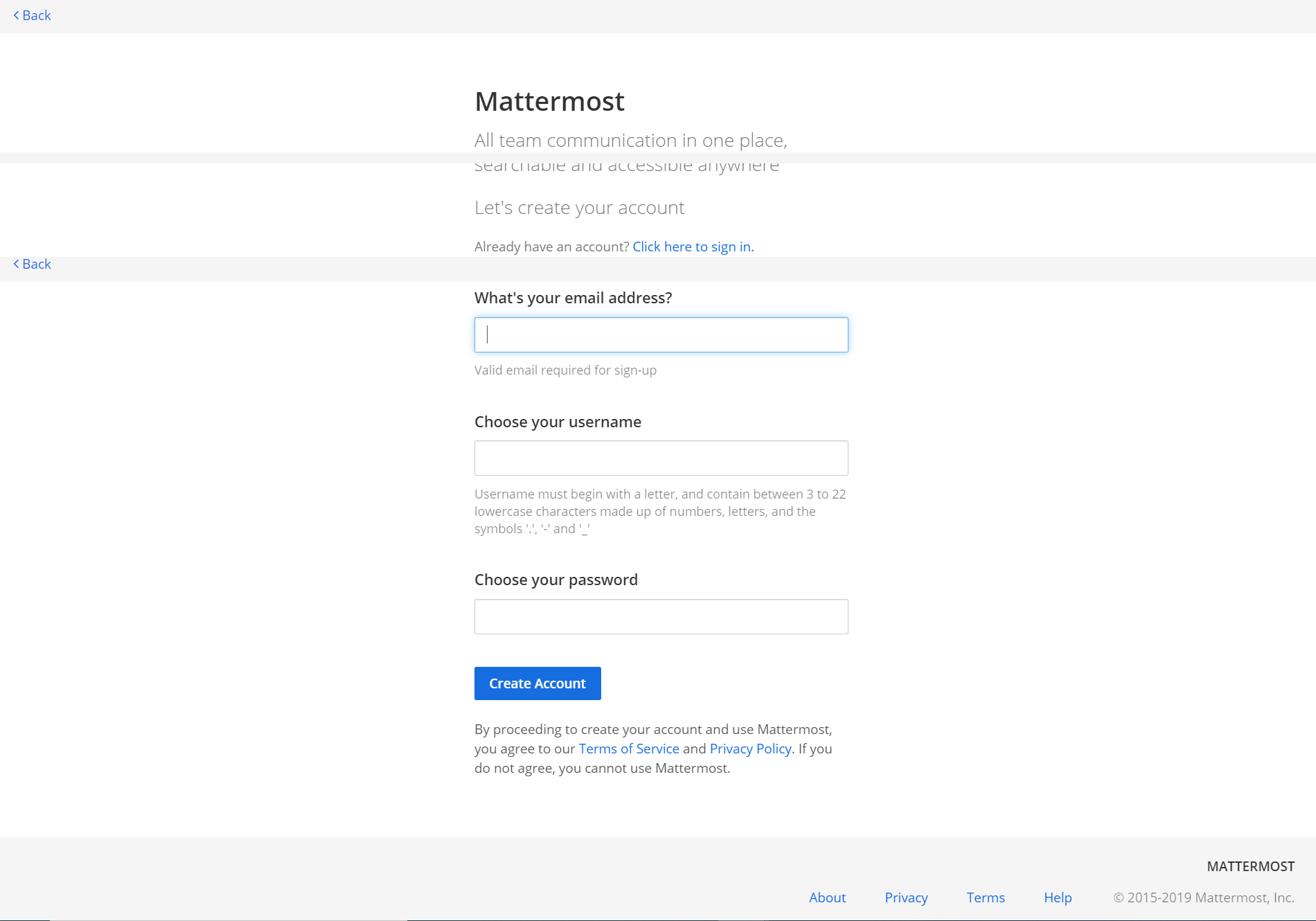Click Help in the footer
Viewport: 1316px width, 921px height.
[x=1058, y=897]
